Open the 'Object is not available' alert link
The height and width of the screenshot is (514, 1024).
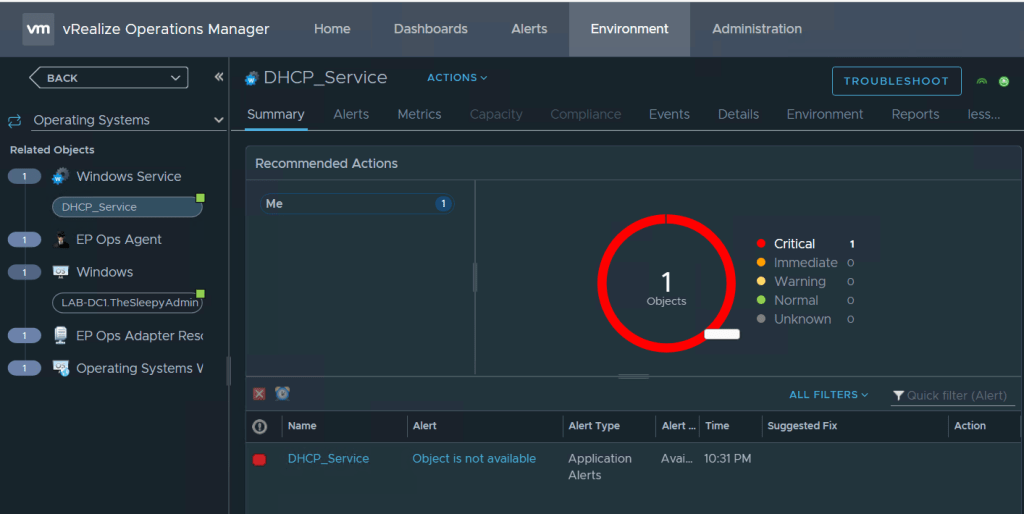[x=474, y=459]
